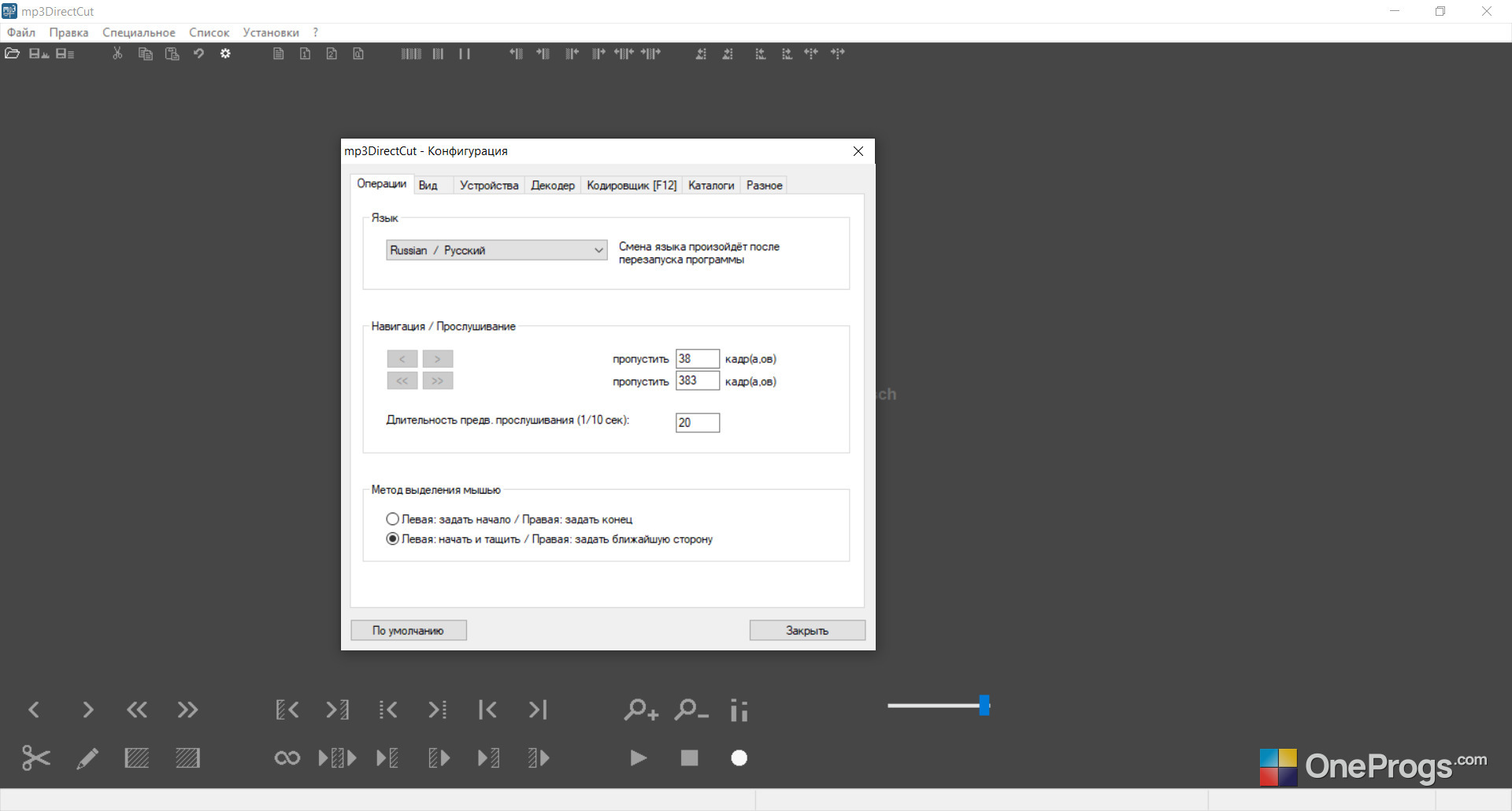Close the Конфигурация dialog with X
This screenshot has width=1512, height=811.
click(x=858, y=151)
